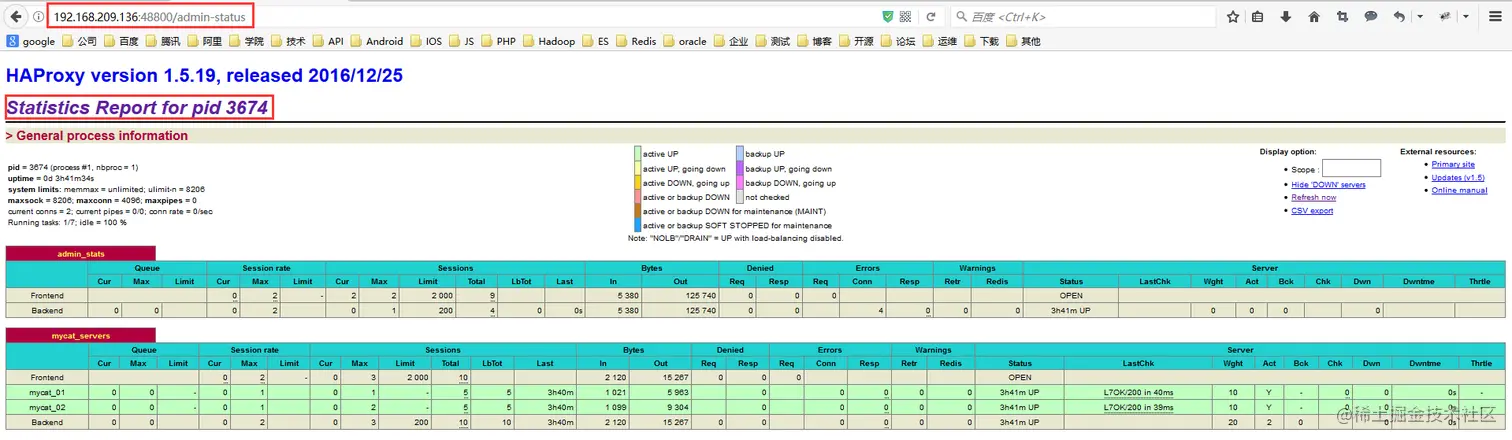Reload the page with the refresh icon
This screenshot has height=440, width=1512.
point(930,17)
